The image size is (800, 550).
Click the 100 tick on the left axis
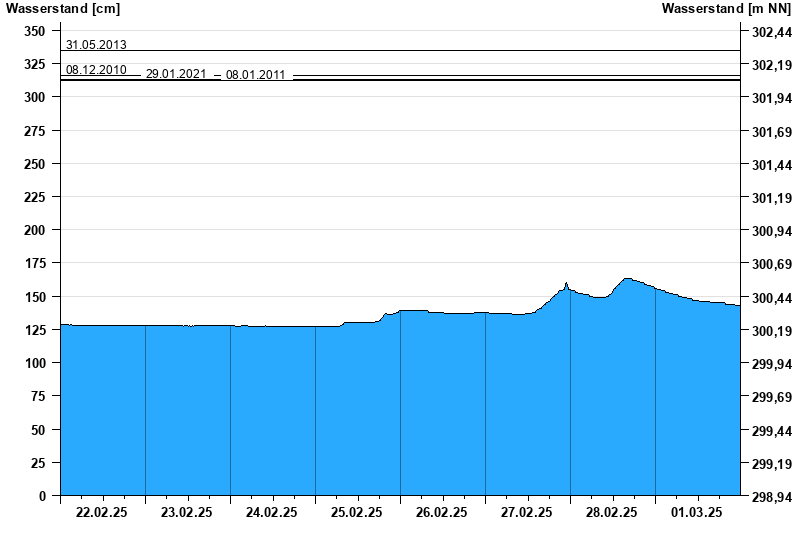(35, 363)
